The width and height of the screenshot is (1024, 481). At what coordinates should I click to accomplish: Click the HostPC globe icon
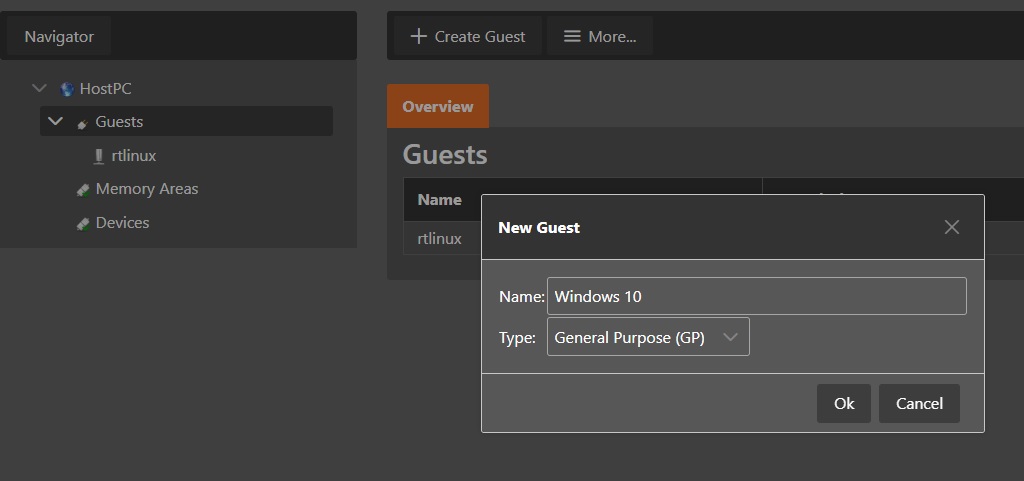coord(67,89)
